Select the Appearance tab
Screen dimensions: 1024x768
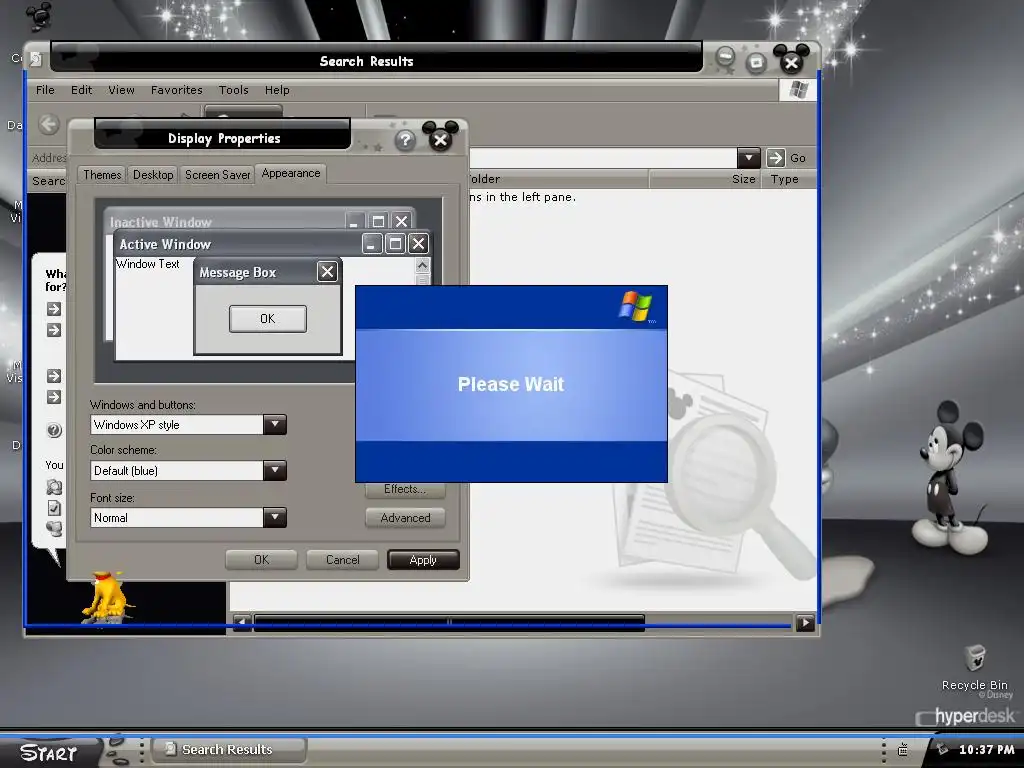291,173
